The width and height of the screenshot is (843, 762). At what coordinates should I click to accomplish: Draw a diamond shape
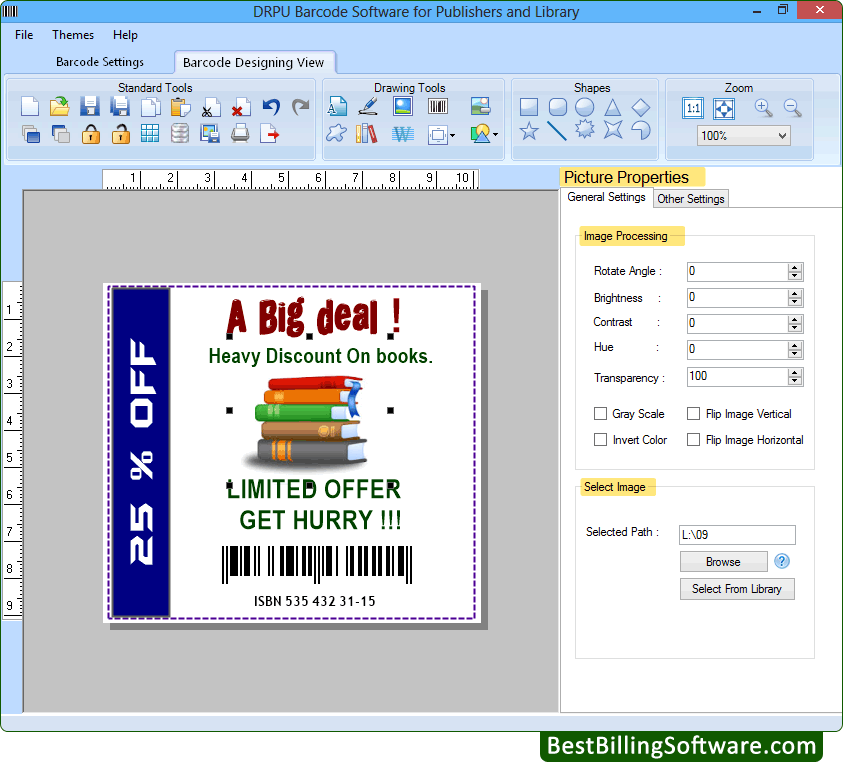(640, 107)
